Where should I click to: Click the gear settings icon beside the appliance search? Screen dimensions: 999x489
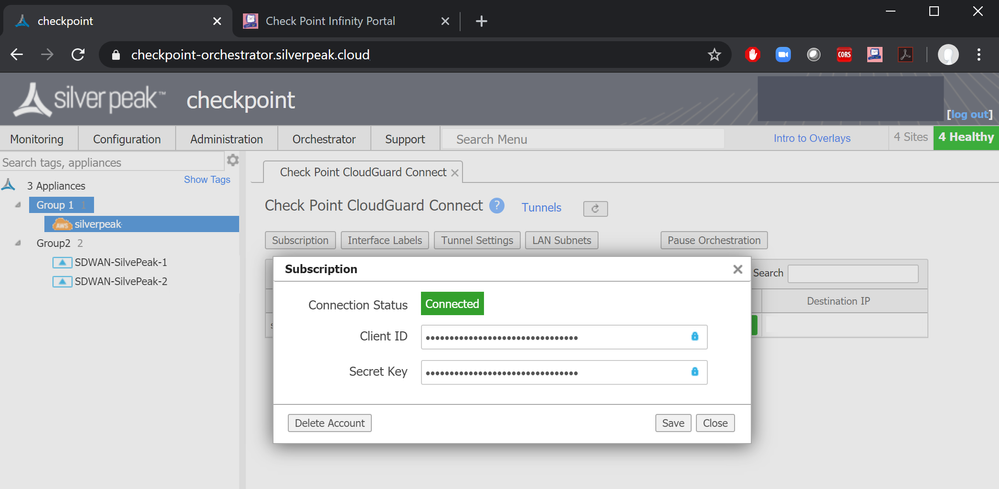click(233, 161)
